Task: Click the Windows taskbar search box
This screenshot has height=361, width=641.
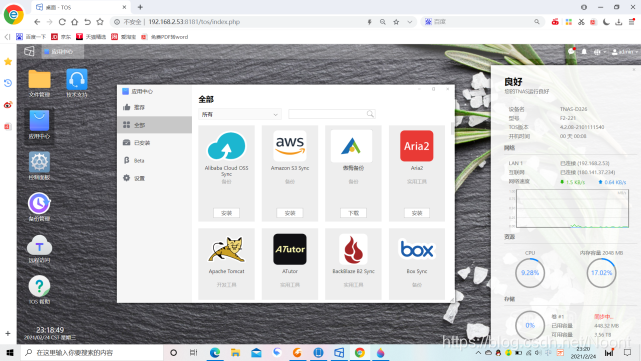Action: (x=92, y=352)
